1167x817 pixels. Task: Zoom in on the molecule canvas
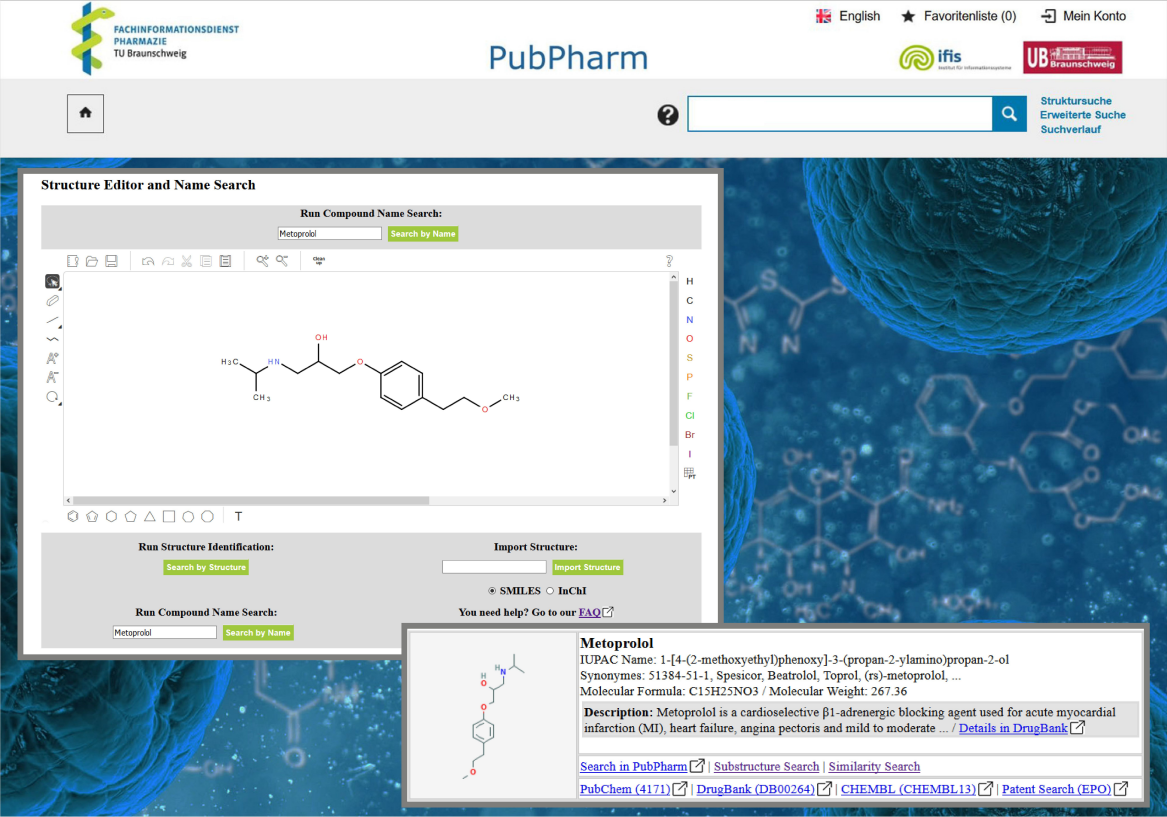coord(262,261)
